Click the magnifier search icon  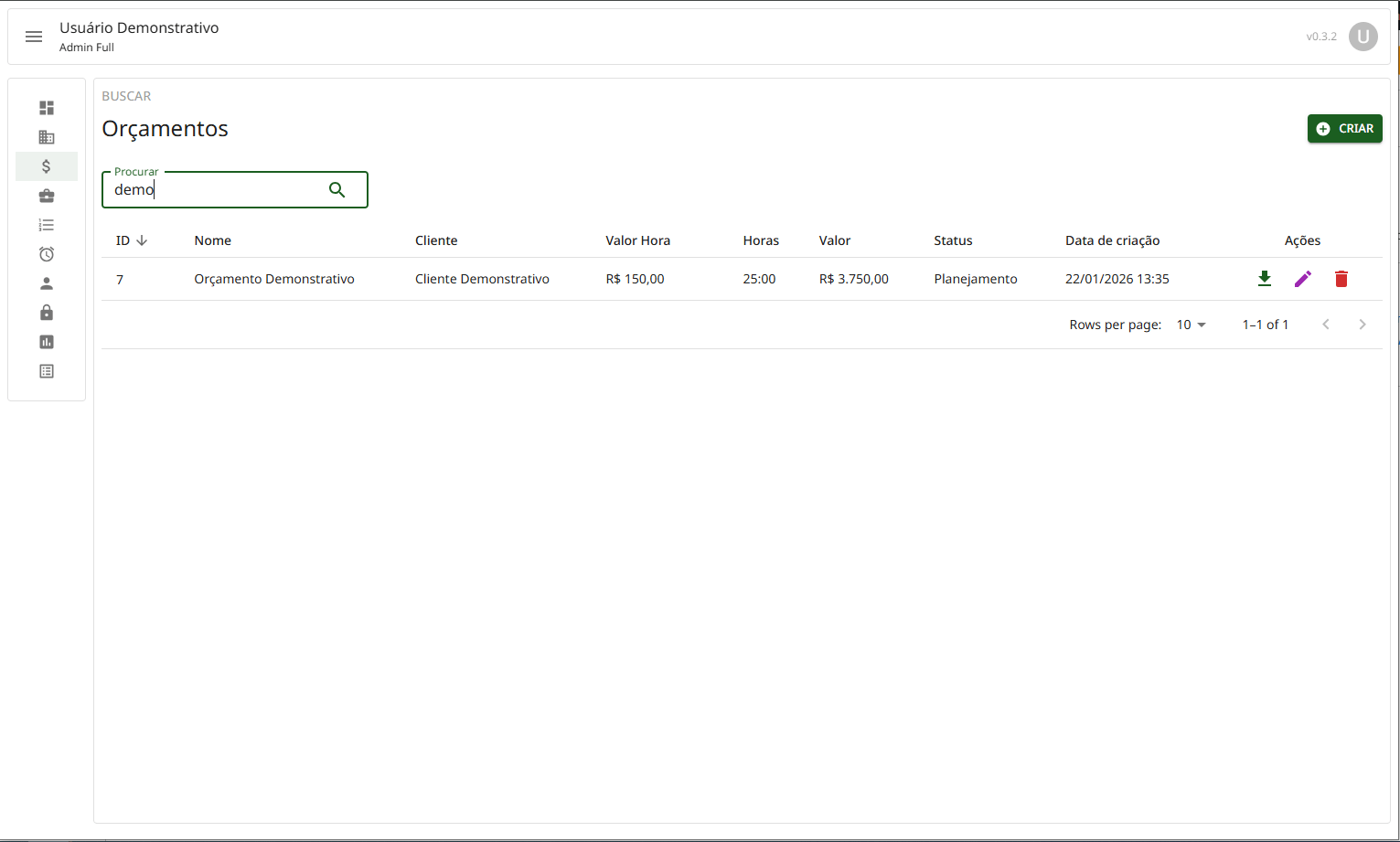tap(337, 190)
